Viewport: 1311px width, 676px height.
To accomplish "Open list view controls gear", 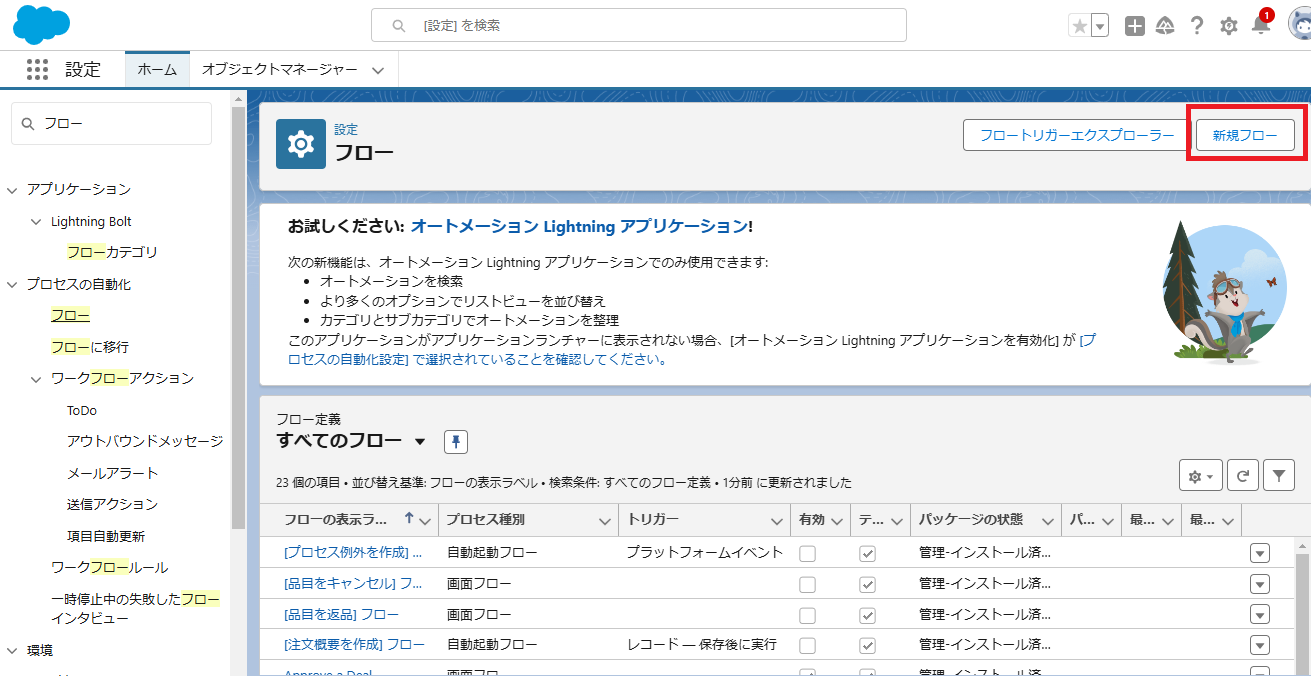I will tap(1201, 477).
